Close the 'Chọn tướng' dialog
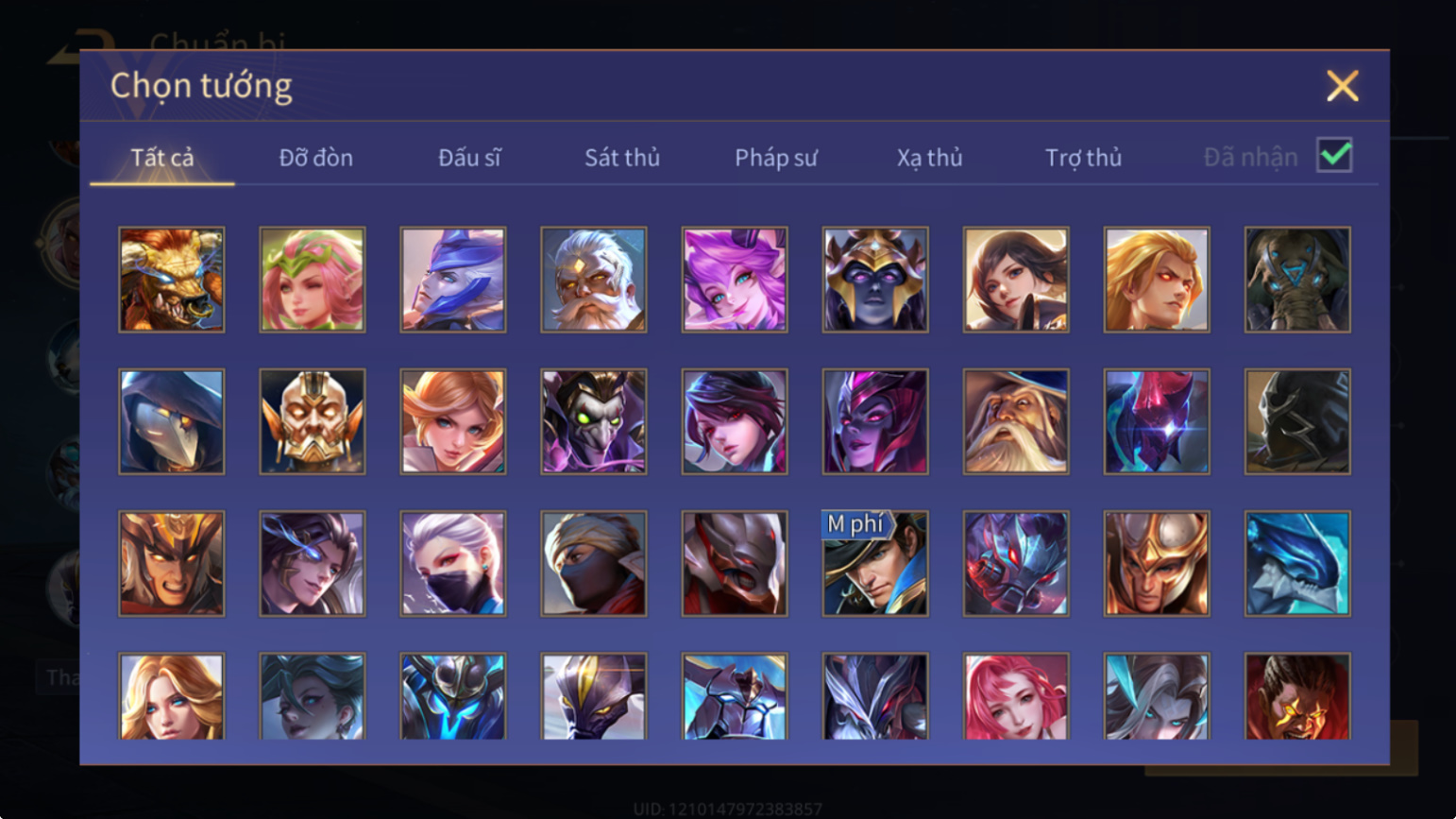This screenshot has height=819, width=1456. (x=1342, y=86)
